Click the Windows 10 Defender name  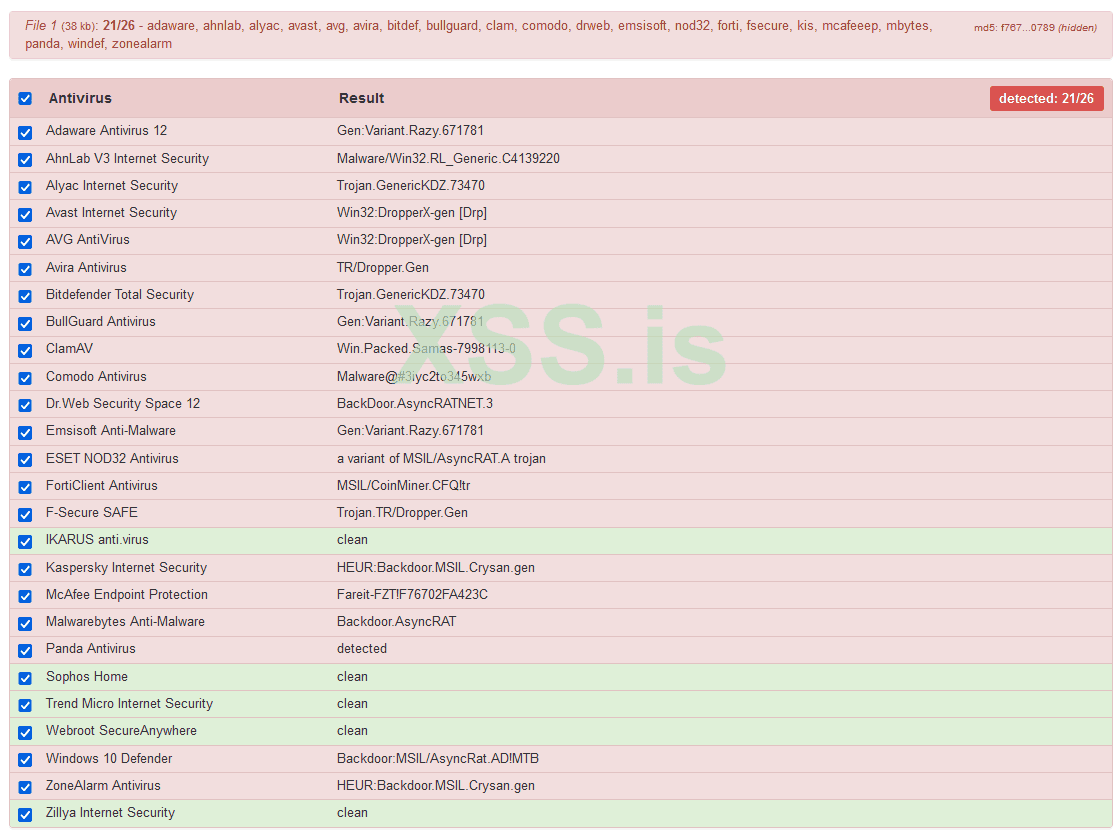109,759
